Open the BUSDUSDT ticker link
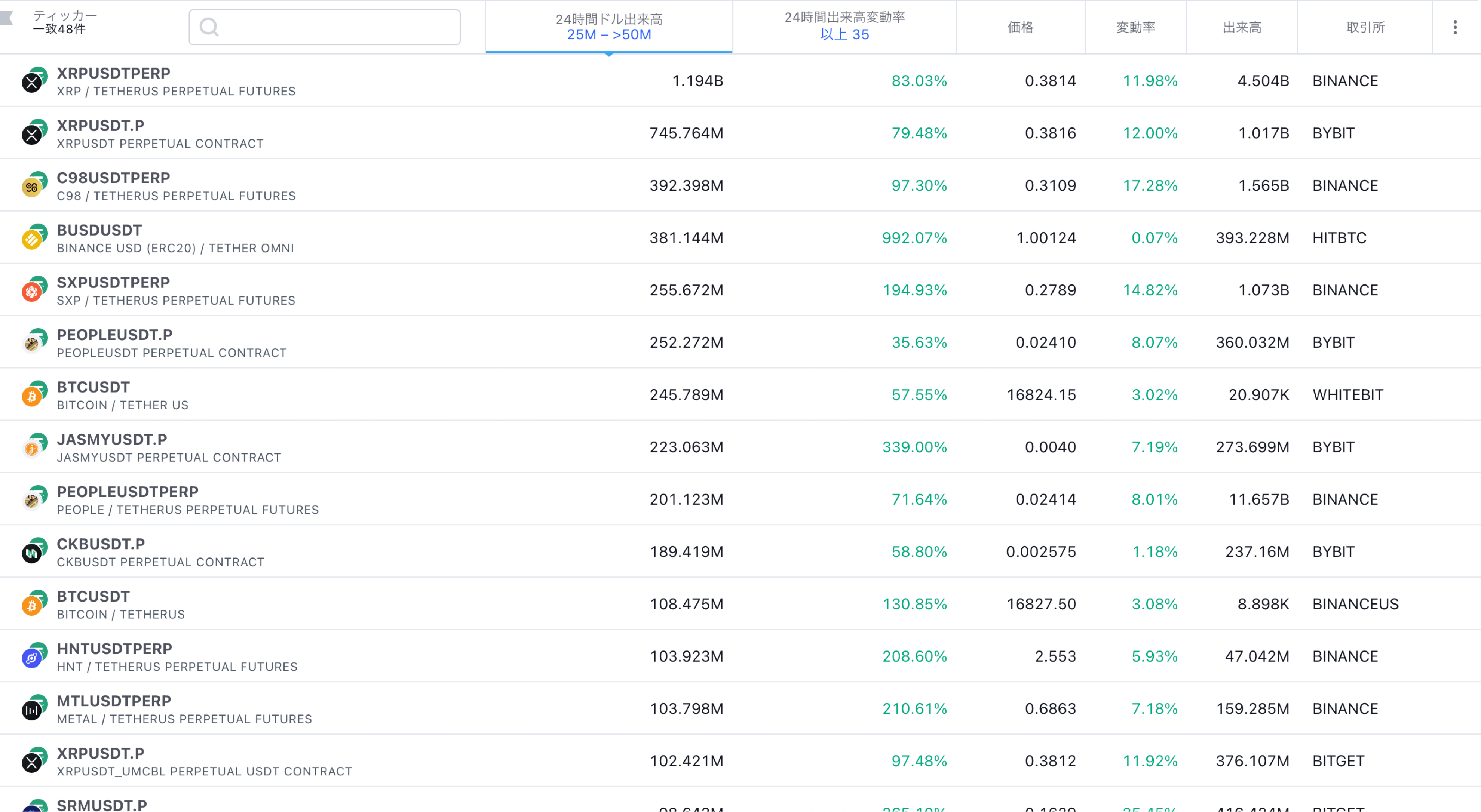 pos(99,230)
